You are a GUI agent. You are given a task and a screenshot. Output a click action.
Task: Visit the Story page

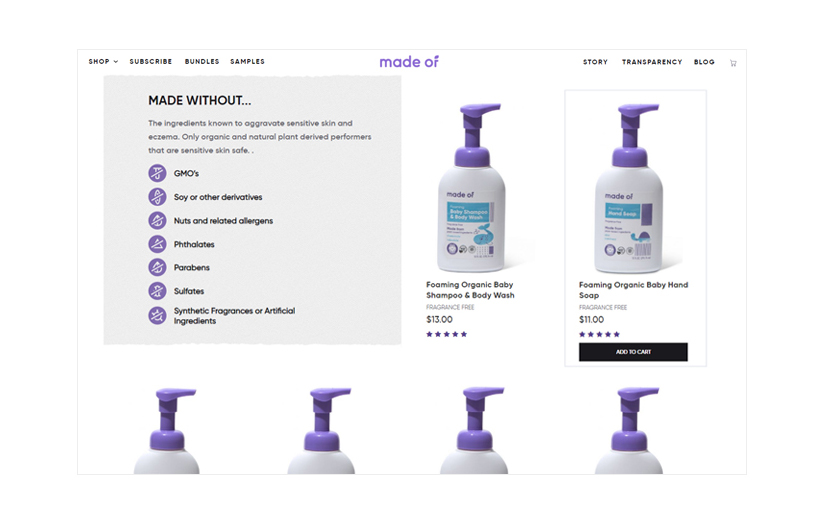coord(595,62)
